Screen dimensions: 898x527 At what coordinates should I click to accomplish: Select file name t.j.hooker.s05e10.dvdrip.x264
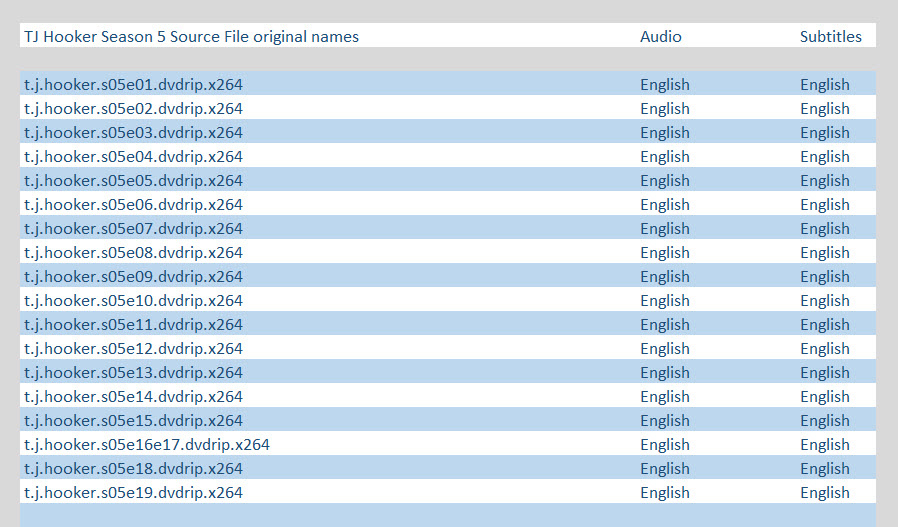(x=133, y=301)
